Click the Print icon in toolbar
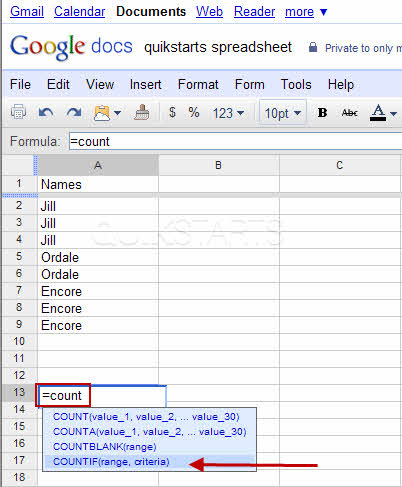 [19, 112]
